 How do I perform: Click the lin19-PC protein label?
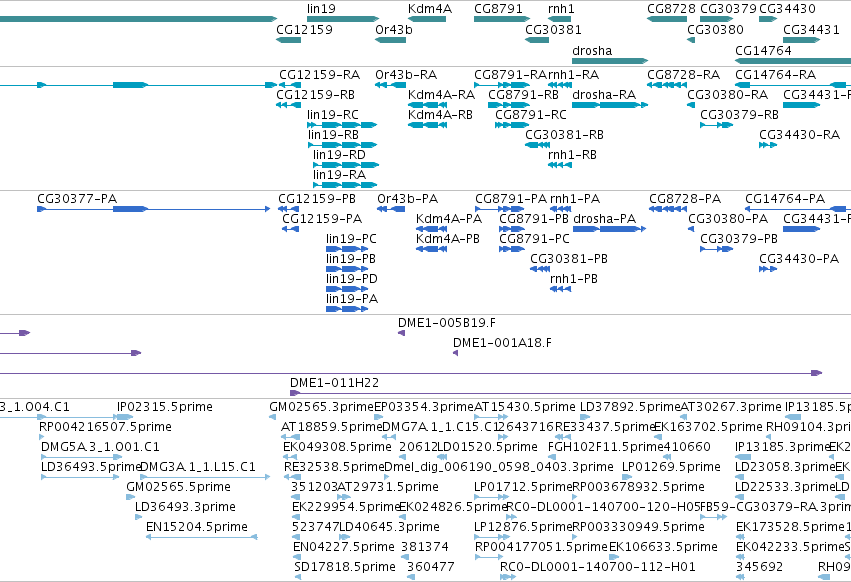[x=351, y=239]
